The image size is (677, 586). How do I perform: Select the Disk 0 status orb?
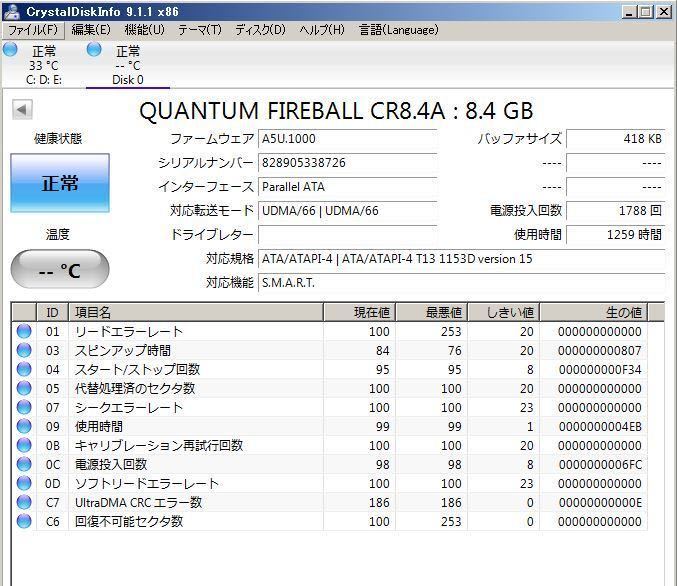point(94,50)
